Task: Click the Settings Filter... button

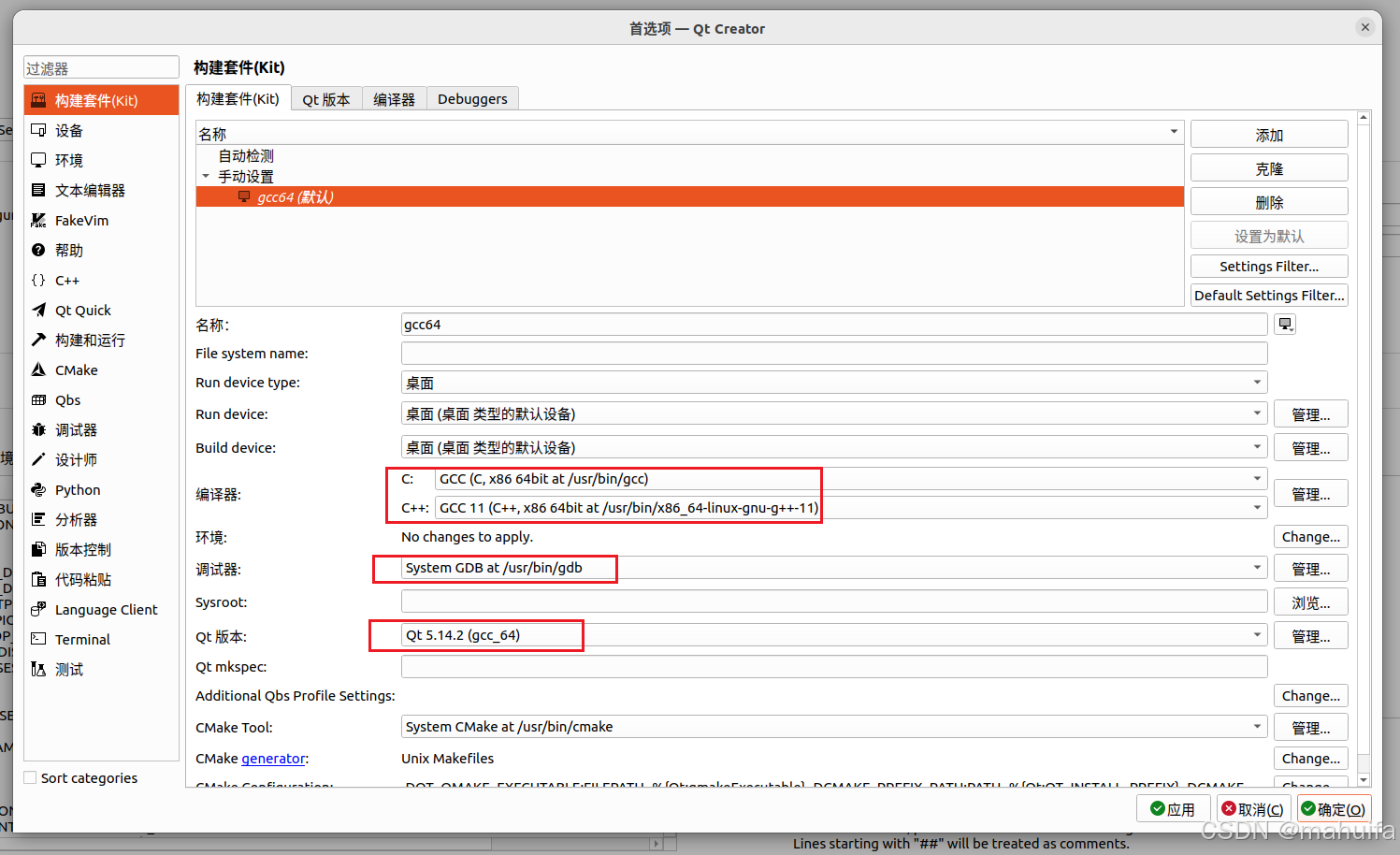Action: coord(1268,267)
